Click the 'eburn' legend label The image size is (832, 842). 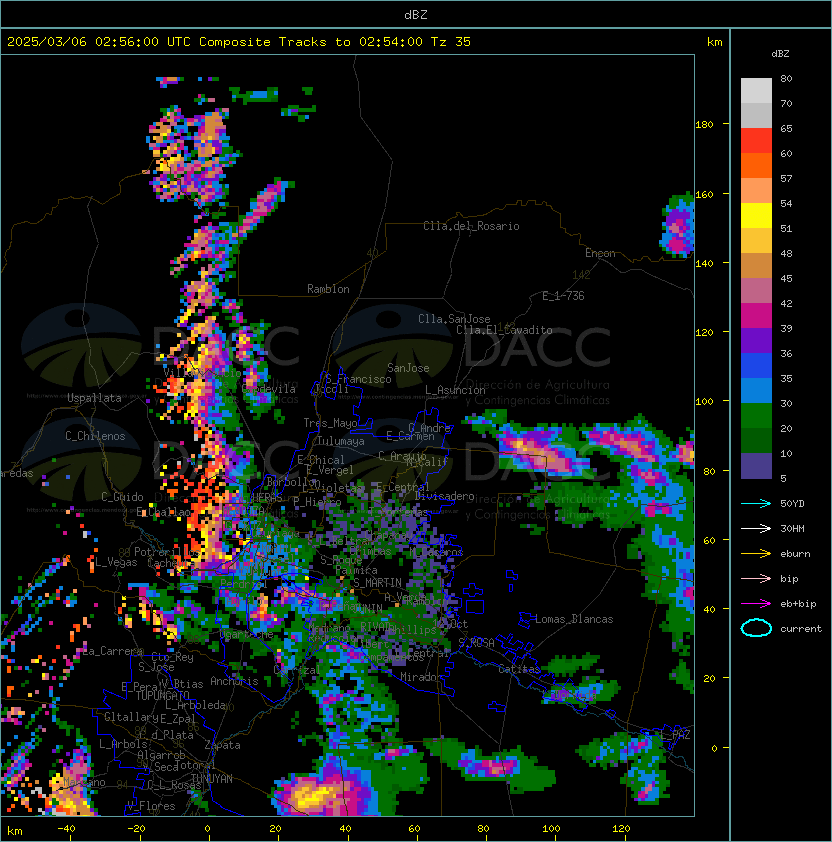(795, 554)
